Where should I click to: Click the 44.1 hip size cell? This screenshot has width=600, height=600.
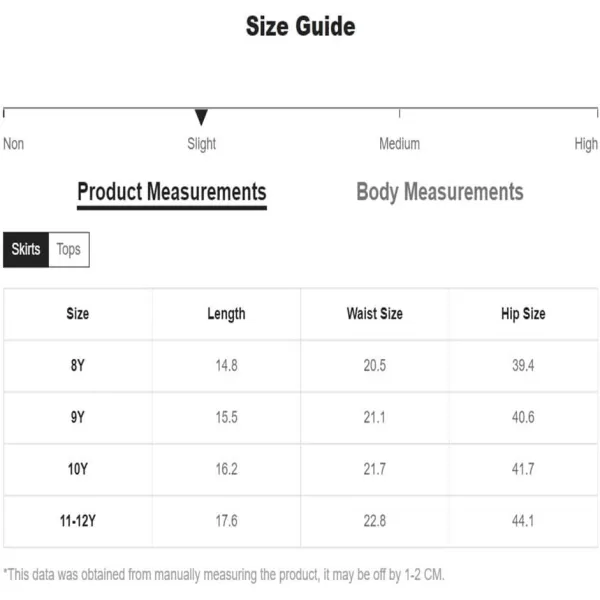coord(523,521)
